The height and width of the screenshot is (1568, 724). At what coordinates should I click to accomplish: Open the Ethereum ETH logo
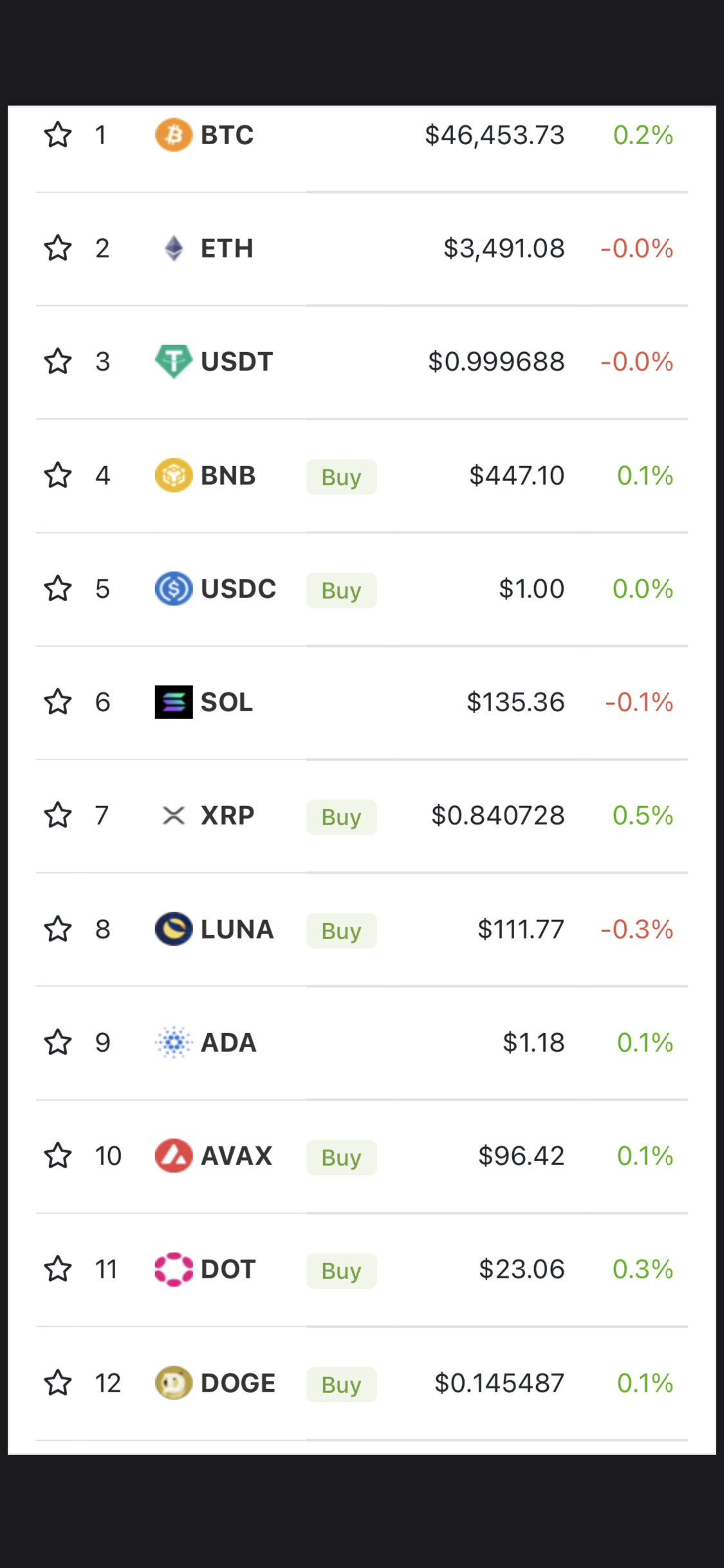(x=174, y=248)
